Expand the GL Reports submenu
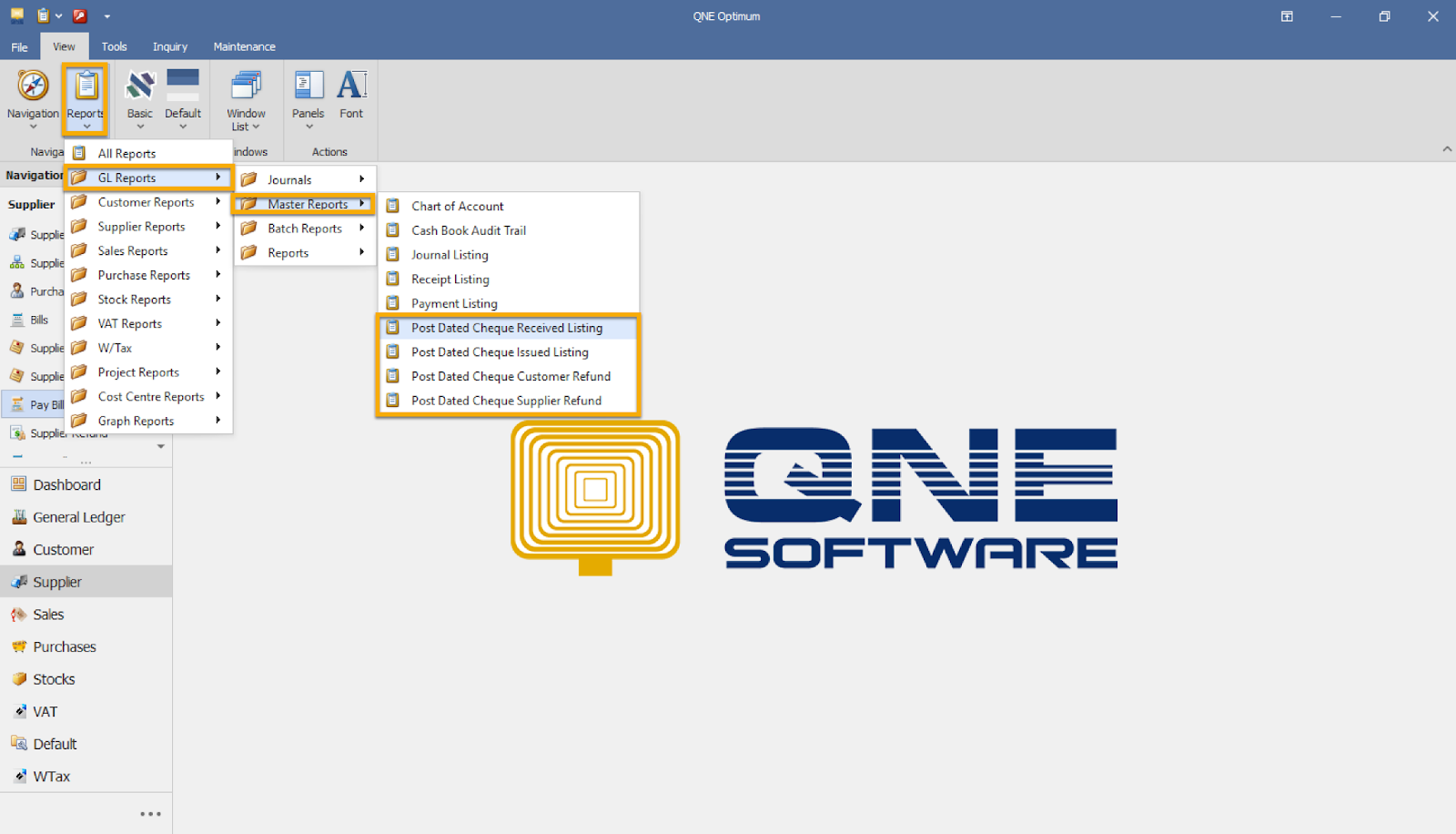The width and height of the screenshot is (1456, 834). pos(149,178)
